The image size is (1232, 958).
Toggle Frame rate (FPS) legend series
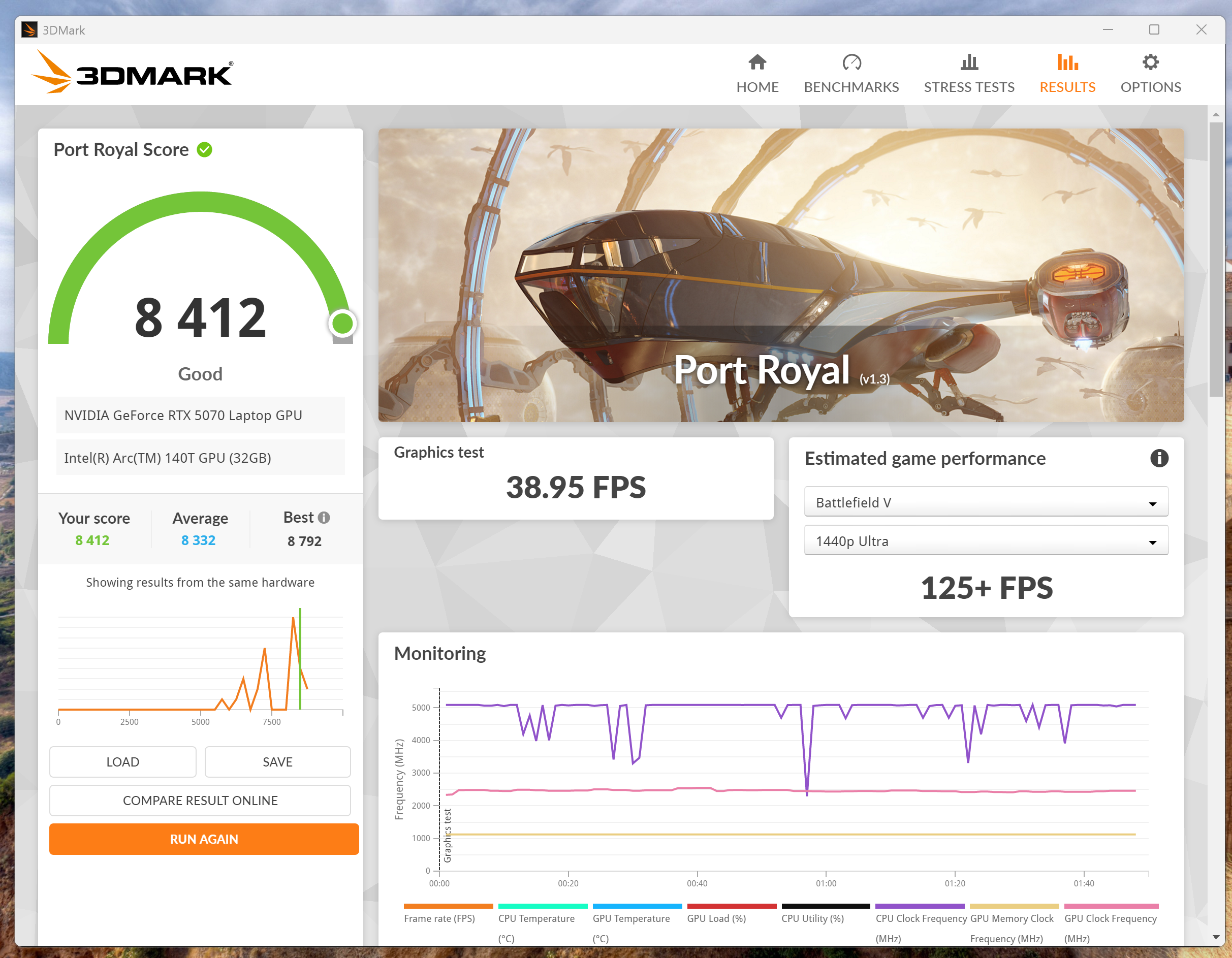tap(439, 918)
